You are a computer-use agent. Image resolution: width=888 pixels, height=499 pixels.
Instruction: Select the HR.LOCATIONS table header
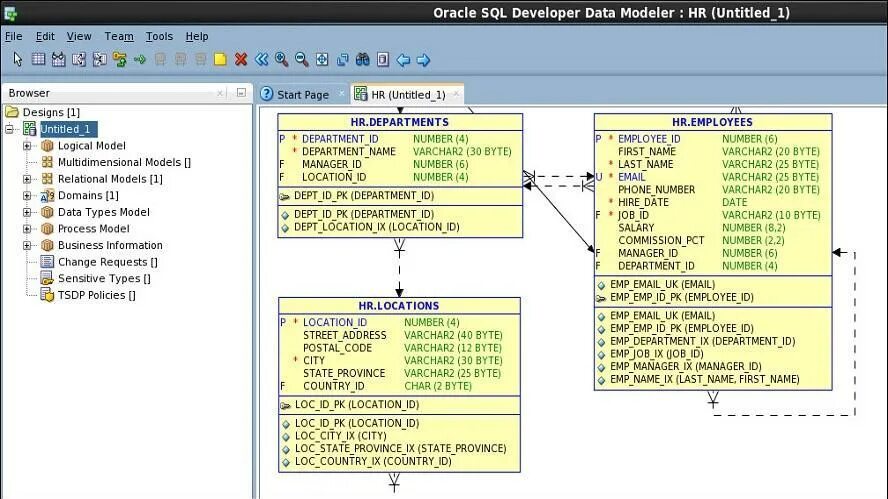[399, 306]
